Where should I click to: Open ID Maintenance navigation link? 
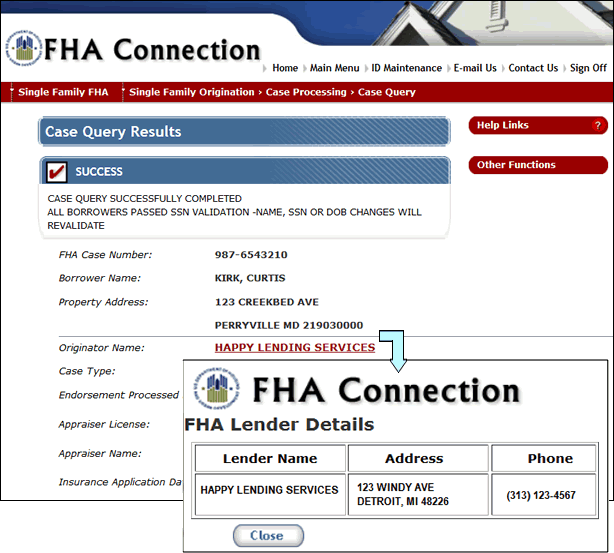[406, 68]
